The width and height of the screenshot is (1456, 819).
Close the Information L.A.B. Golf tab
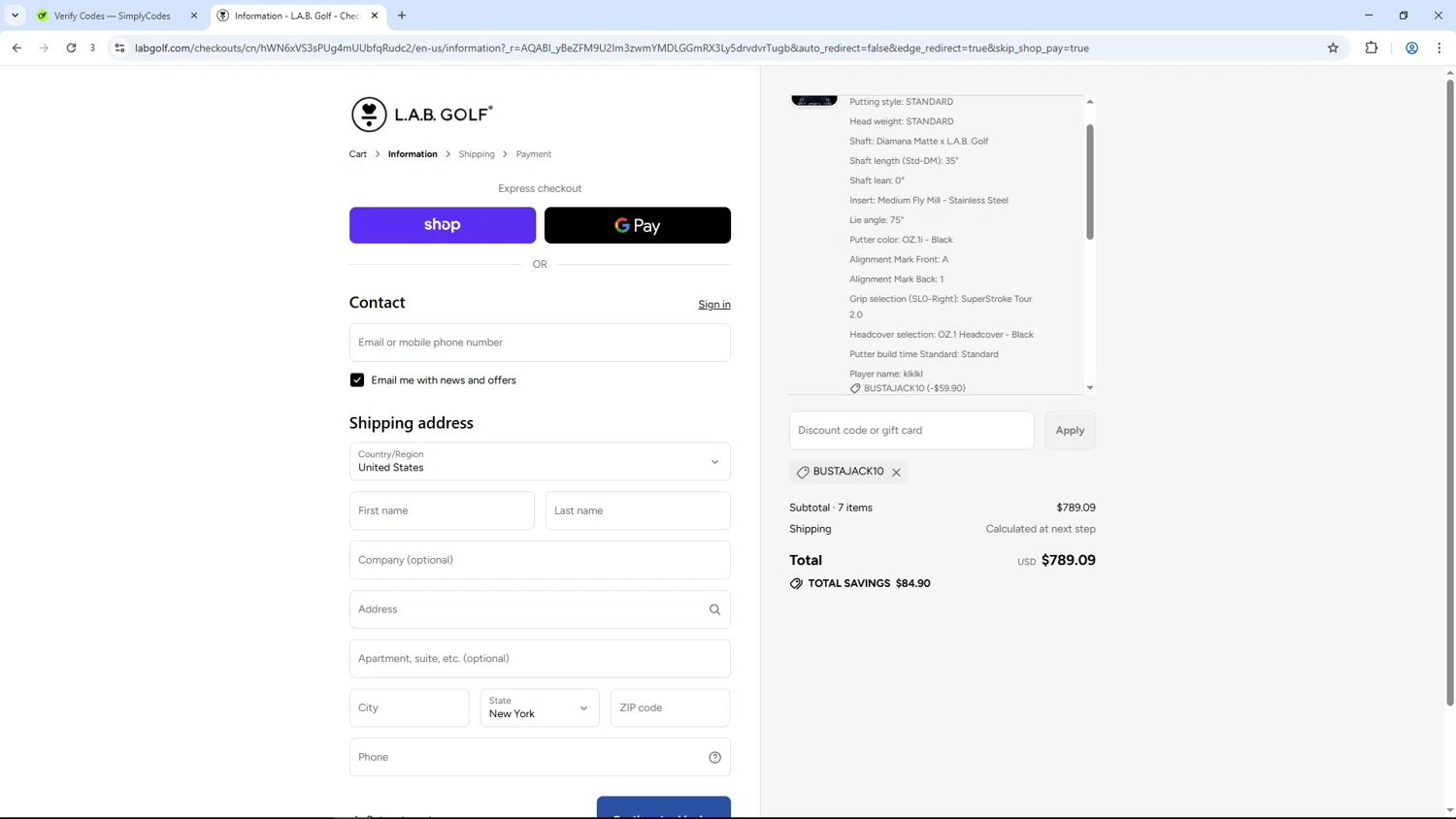coord(375,16)
